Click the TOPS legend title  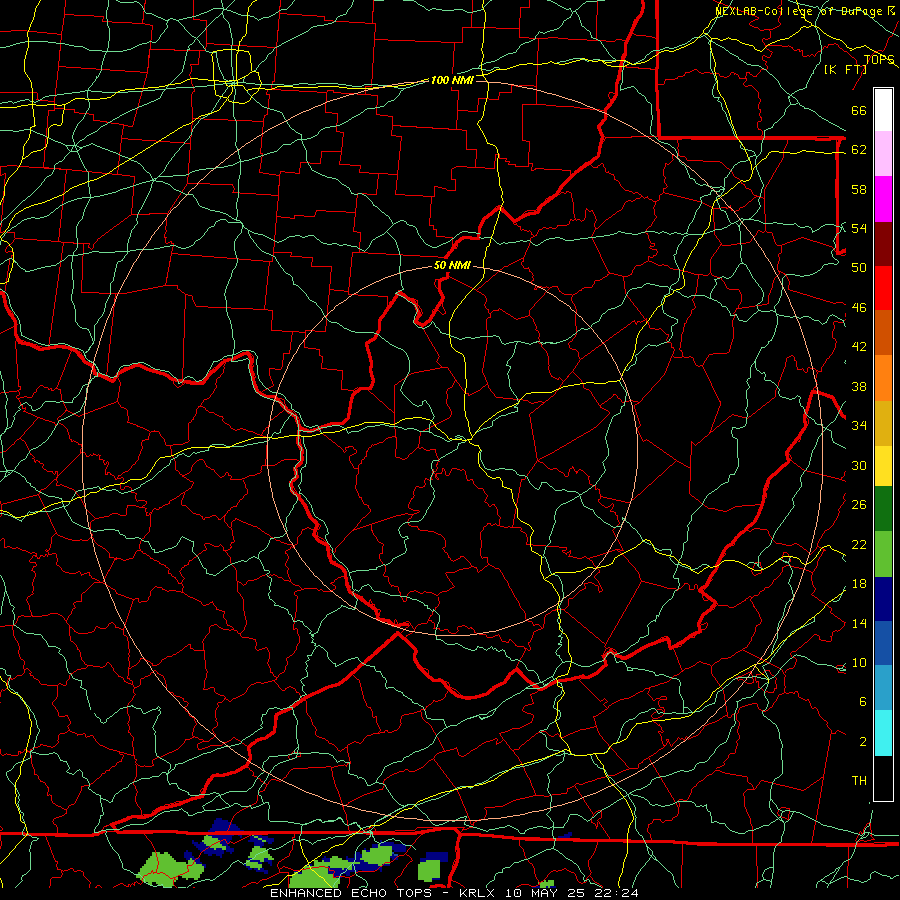[x=879, y=59]
